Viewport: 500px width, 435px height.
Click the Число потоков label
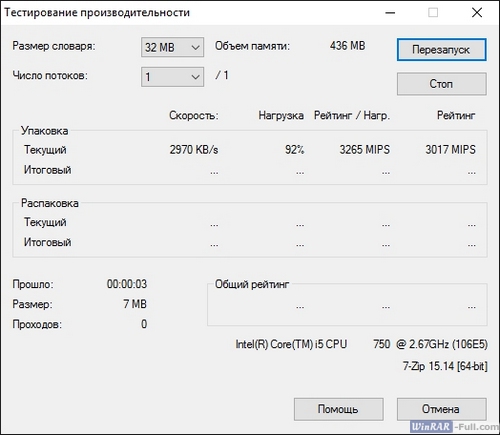[x=50, y=76]
